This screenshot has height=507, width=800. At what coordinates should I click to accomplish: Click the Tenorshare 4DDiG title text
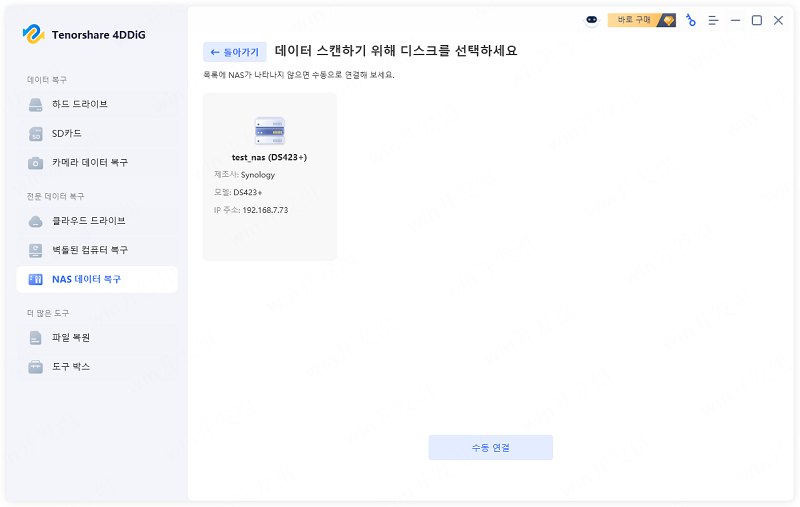pyautogui.click(x=98, y=35)
